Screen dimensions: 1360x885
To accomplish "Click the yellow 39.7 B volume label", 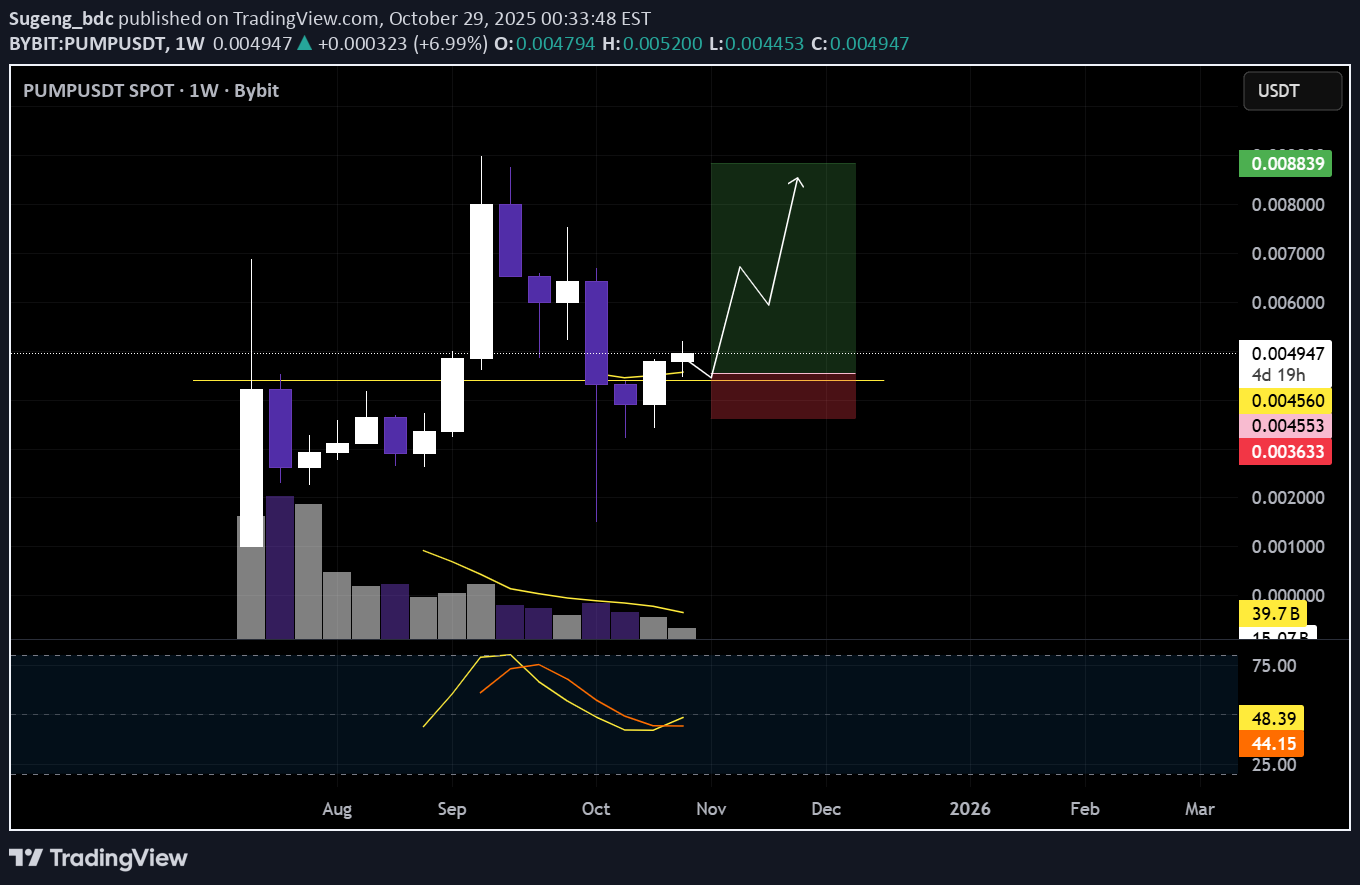I will coord(1270,612).
